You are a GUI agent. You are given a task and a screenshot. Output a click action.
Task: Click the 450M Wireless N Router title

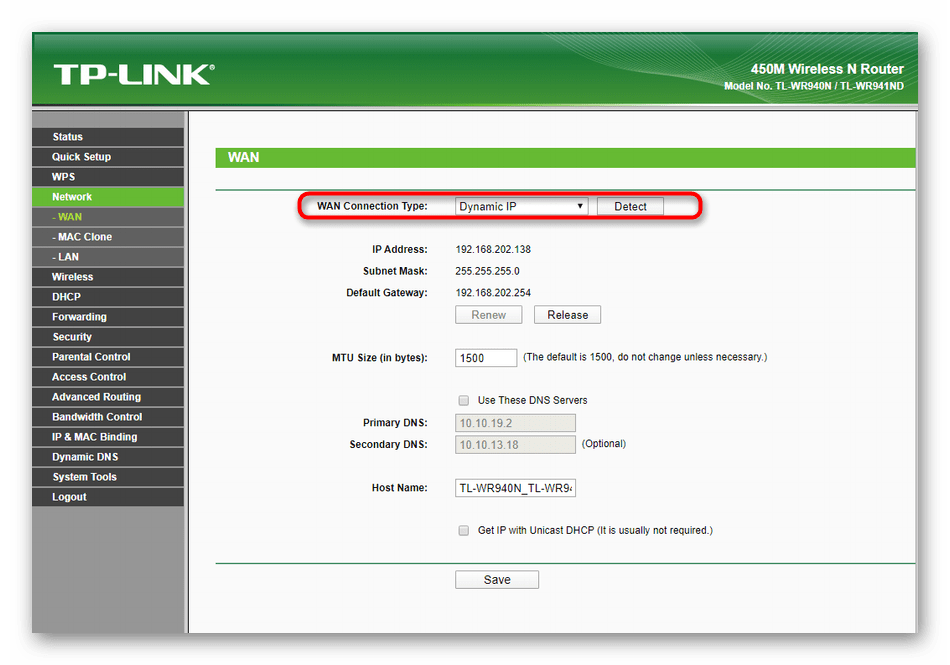[x=827, y=69]
